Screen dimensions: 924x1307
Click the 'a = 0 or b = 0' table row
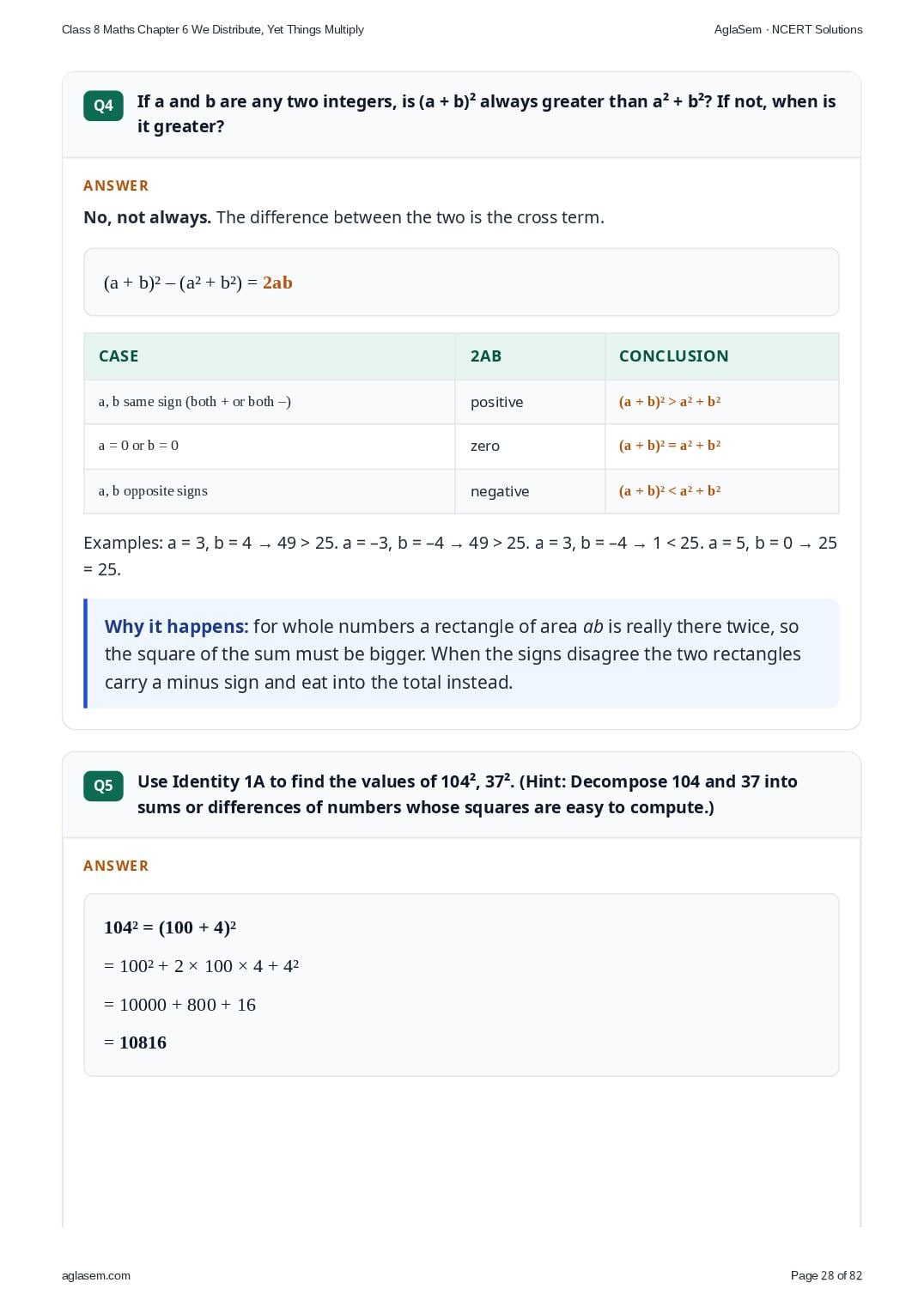(461, 446)
